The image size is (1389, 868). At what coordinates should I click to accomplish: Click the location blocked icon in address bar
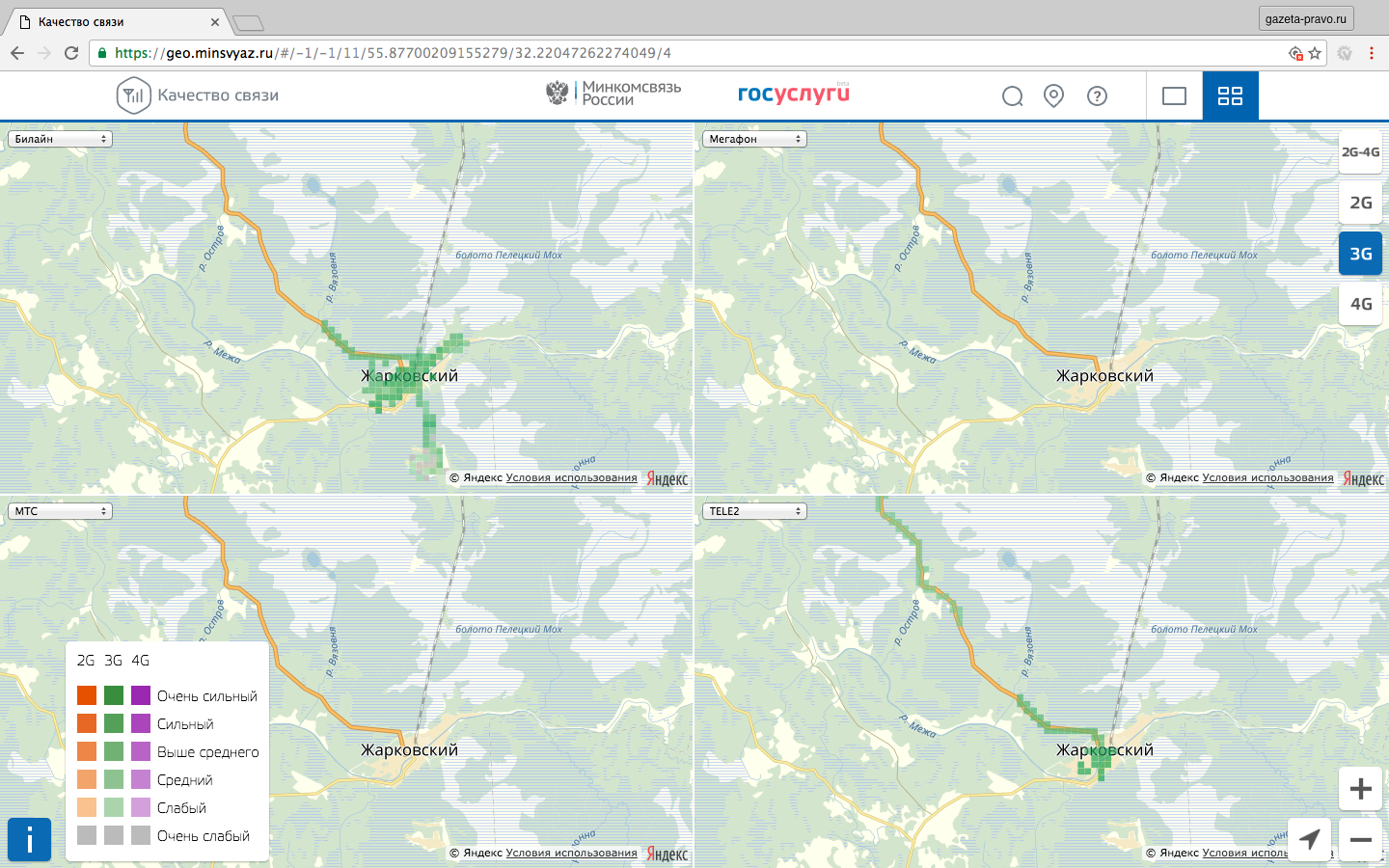(1296, 53)
